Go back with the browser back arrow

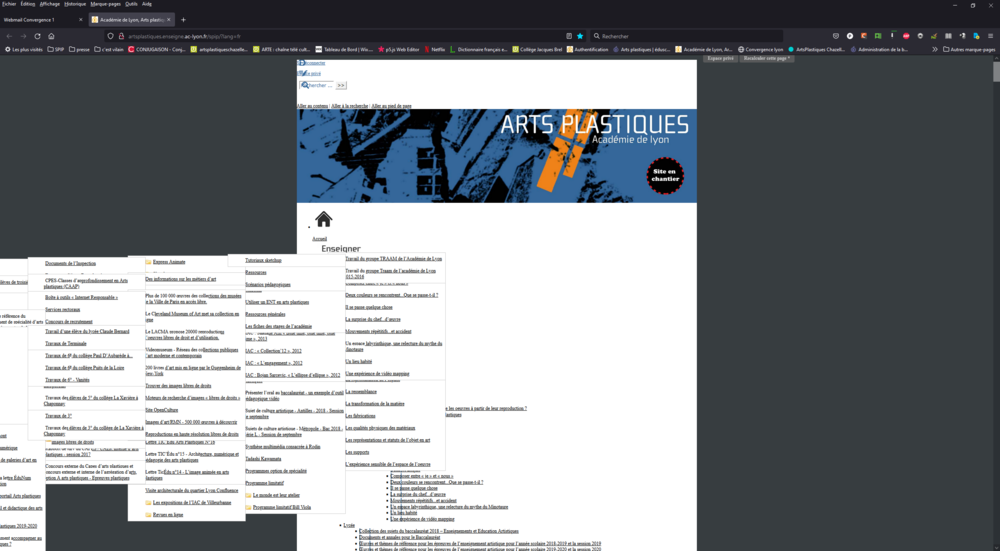click(9, 36)
